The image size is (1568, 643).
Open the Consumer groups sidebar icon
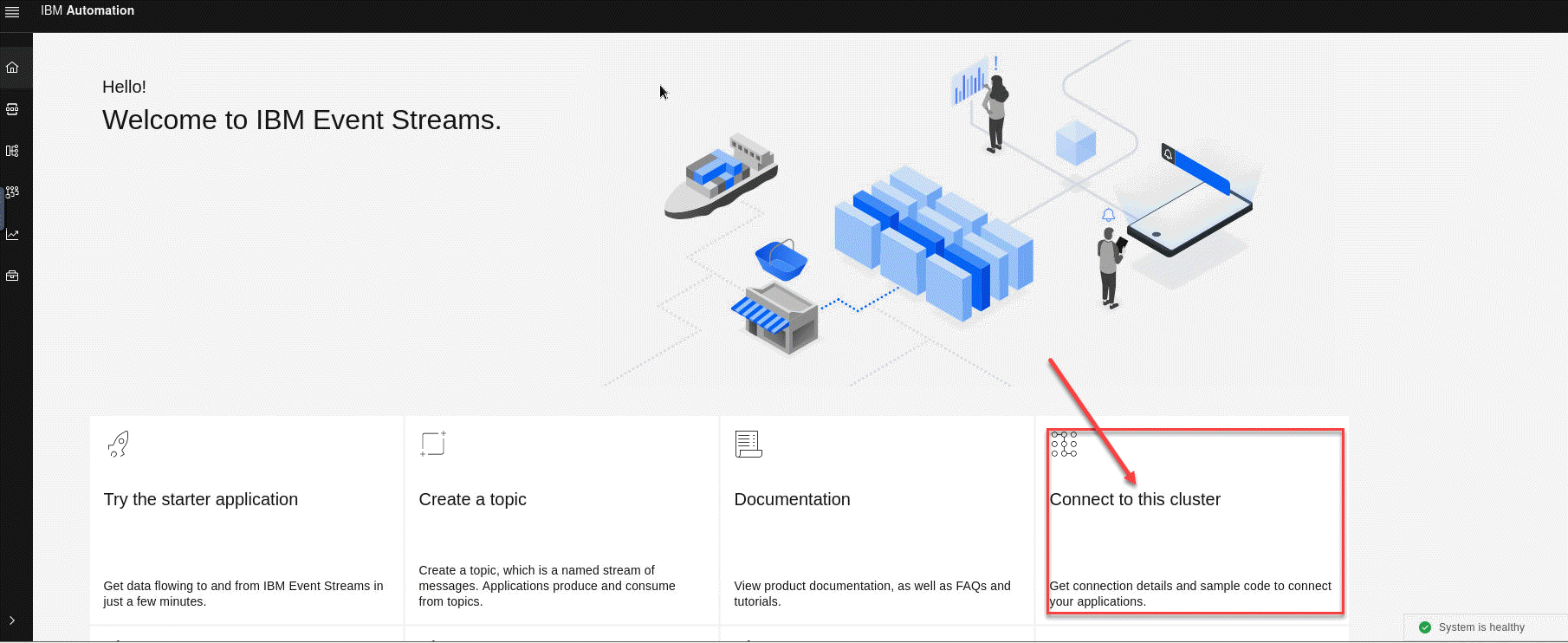click(x=12, y=192)
